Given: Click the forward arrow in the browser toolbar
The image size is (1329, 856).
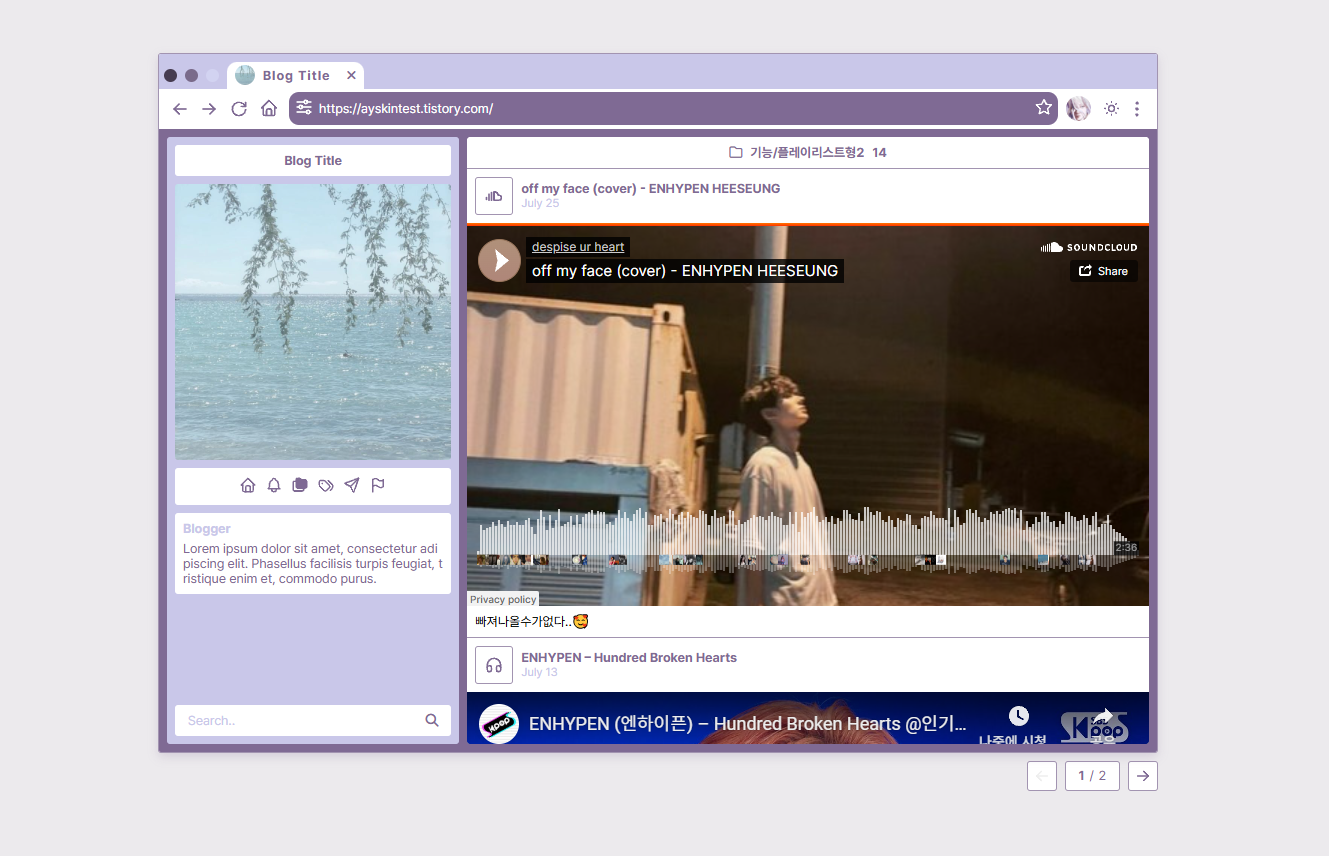Looking at the screenshot, I should pos(209,109).
